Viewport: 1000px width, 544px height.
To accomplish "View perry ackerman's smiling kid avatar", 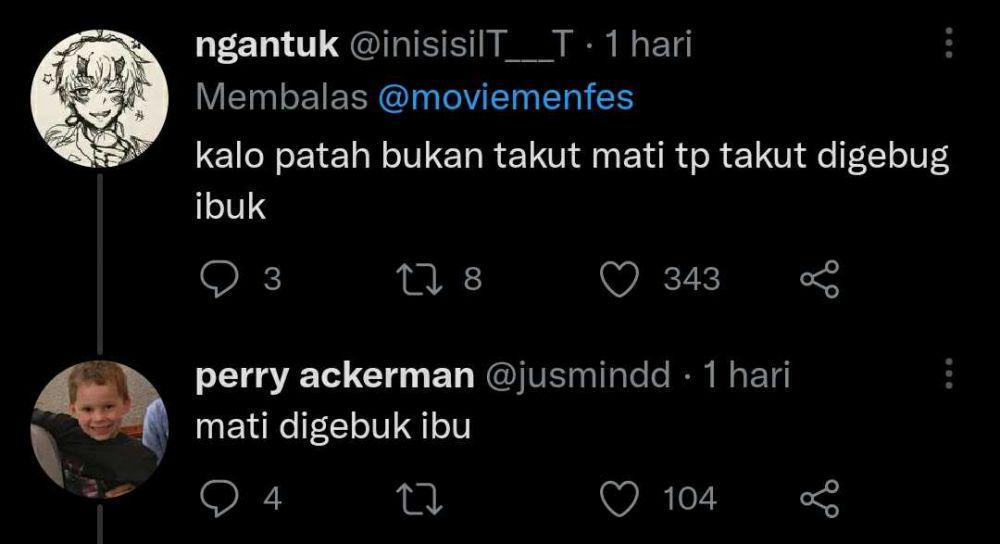I will [x=99, y=429].
